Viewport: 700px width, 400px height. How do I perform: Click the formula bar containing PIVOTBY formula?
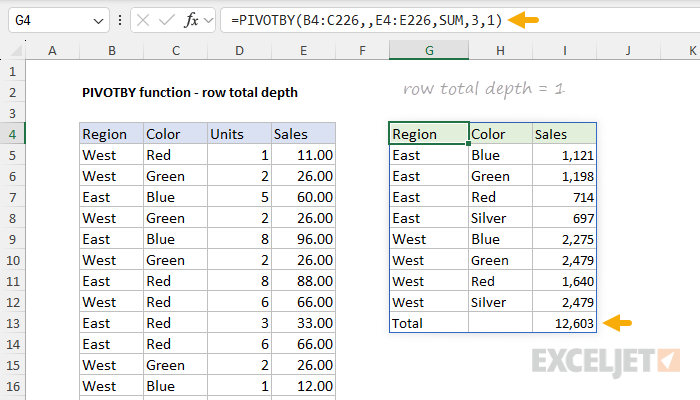click(x=460, y=20)
